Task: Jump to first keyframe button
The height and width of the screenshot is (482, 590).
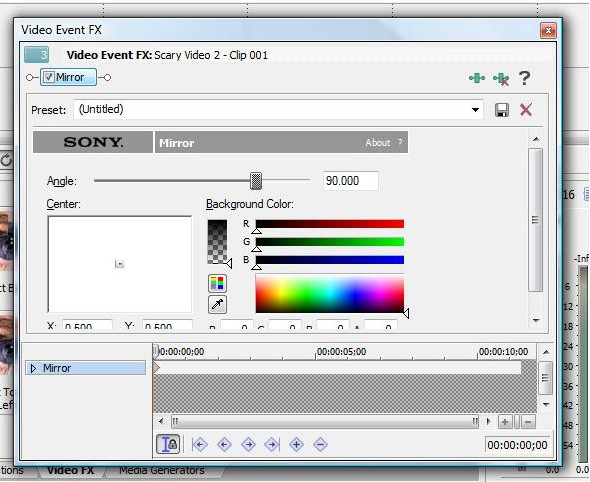Action: [x=199, y=445]
